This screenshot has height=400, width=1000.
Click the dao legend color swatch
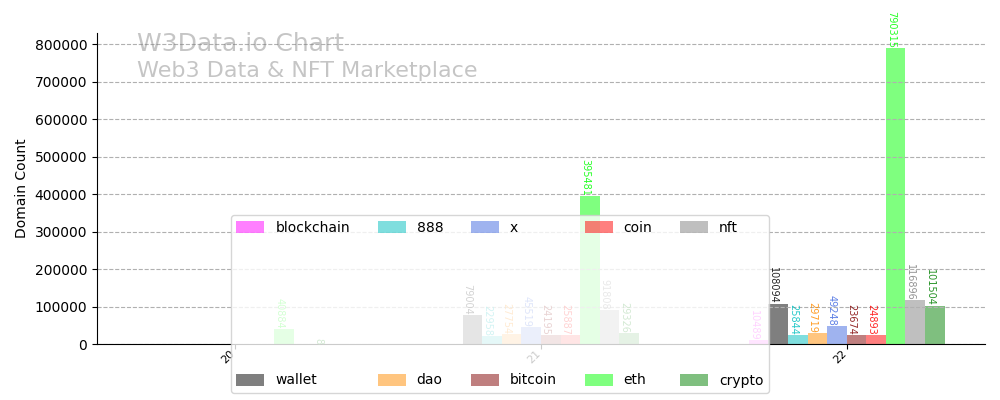click(x=392, y=380)
